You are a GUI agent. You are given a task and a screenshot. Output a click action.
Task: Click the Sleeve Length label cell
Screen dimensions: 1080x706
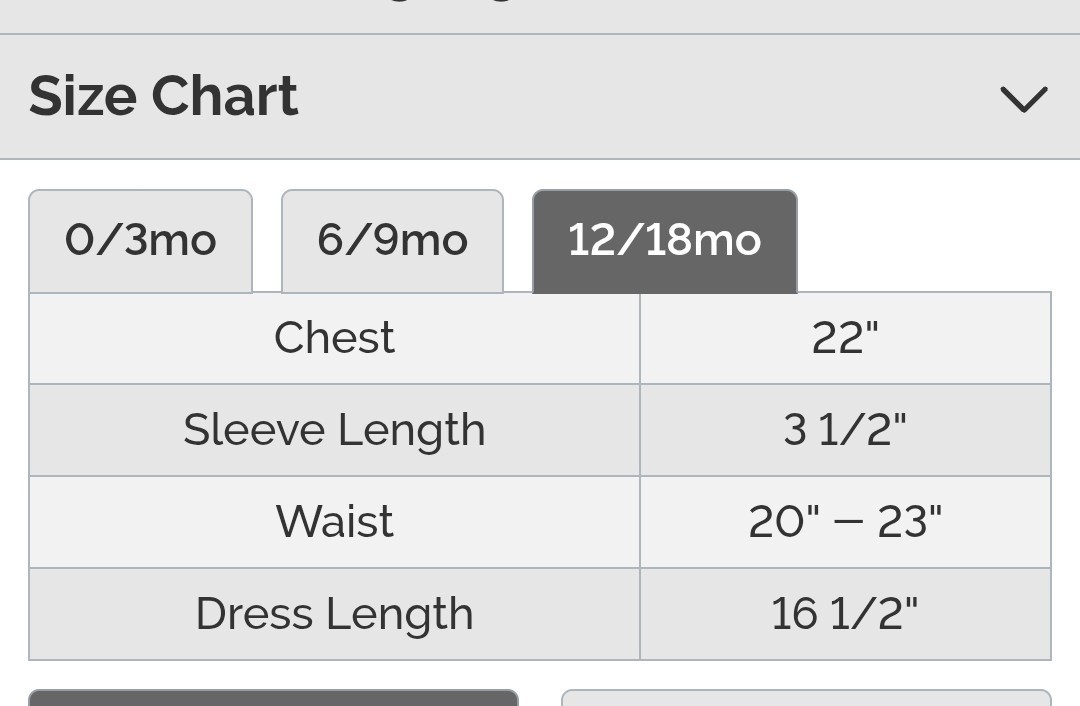tap(334, 430)
